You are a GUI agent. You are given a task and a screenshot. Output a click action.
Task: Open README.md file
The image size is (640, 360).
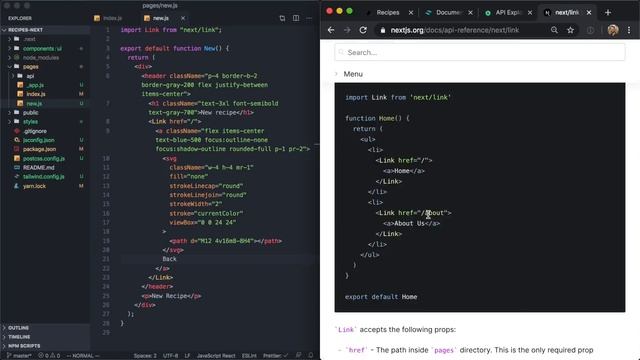point(38,167)
